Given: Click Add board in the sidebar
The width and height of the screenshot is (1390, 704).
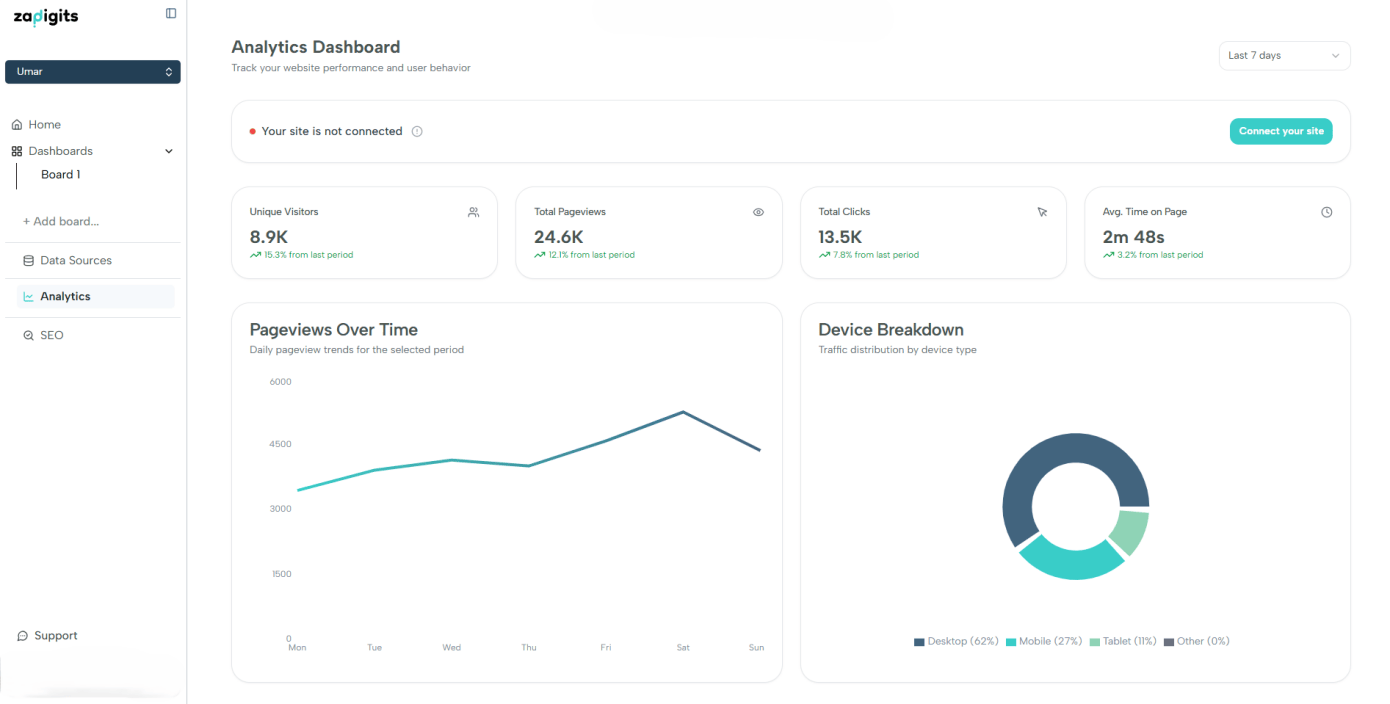Looking at the screenshot, I should (x=61, y=222).
